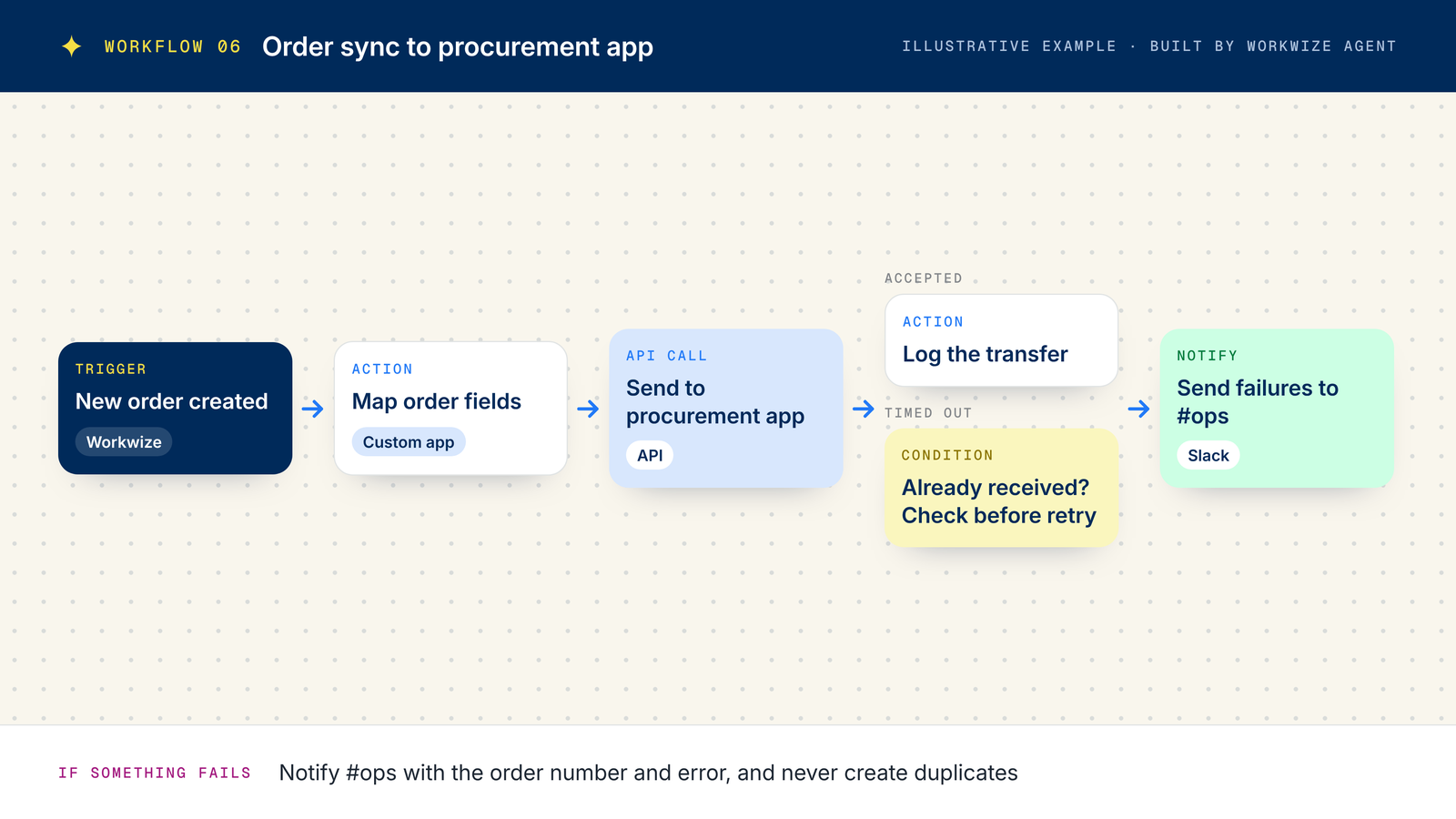Click the 'TRIGGER' card heading
This screenshot has height=819, width=1456.
[111, 369]
